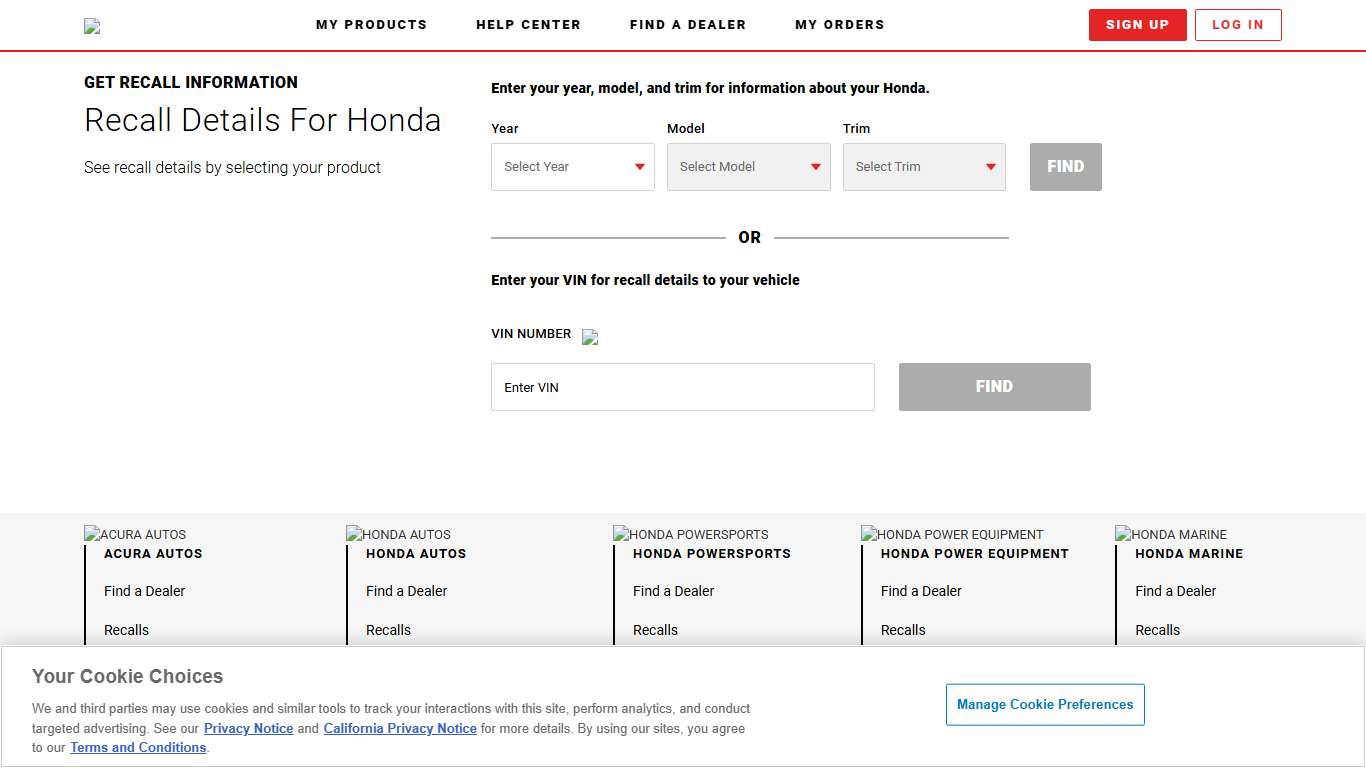Expand the Select Trim dropdown
This screenshot has width=1366, height=768.
[924, 167]
